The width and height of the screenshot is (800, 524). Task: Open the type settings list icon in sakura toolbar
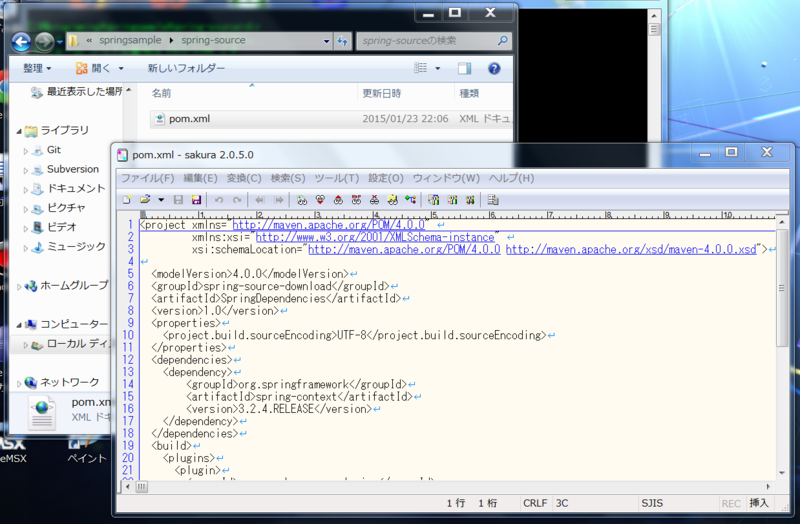pos(434,199)
